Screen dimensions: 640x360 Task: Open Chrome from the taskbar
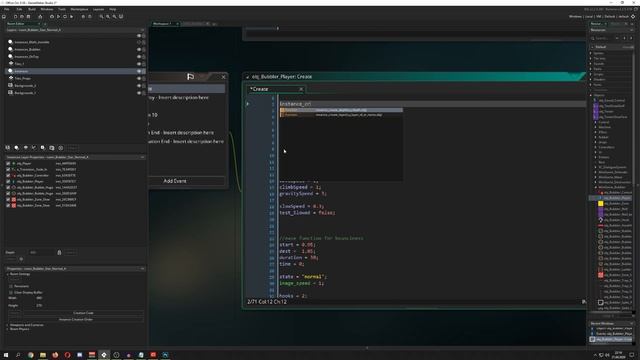tap(31, 355)
